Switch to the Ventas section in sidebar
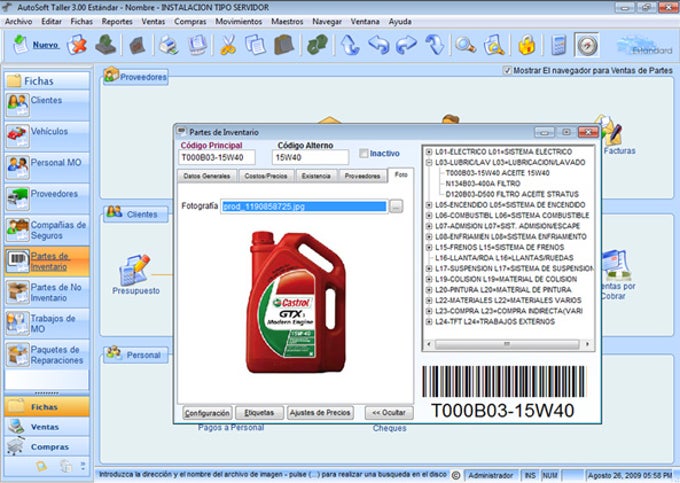Viewport: 680px width, 483px height. (x=47, y=427)
